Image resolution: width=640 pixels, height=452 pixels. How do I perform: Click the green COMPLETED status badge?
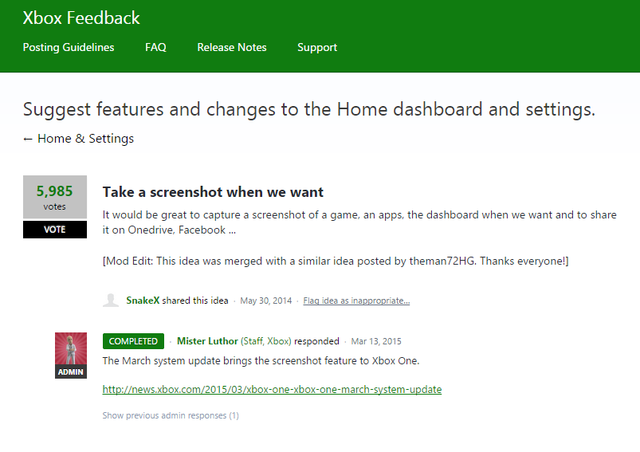[132, 341]
